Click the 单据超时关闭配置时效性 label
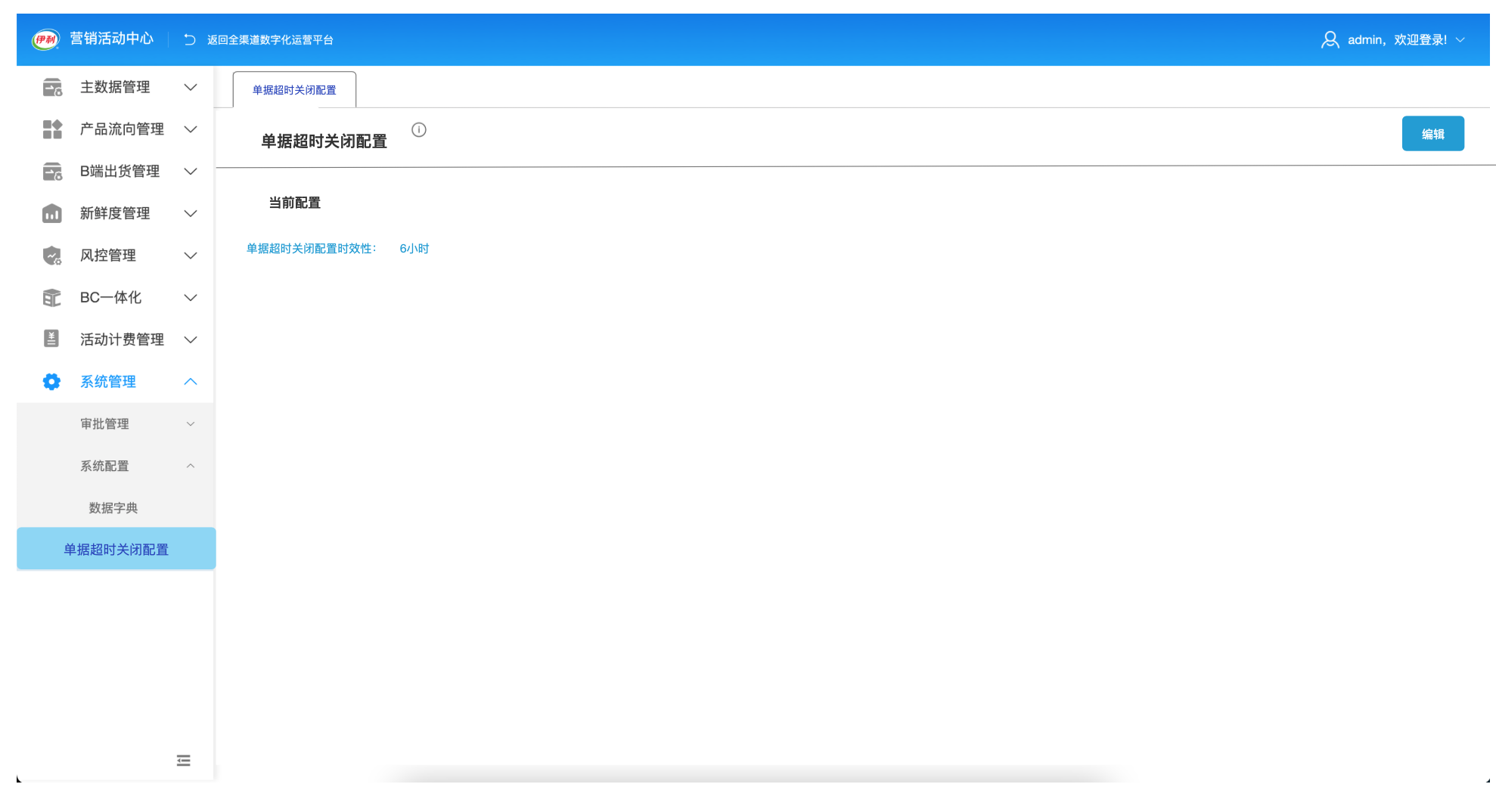The width and height of the screenshot is (1496, 812). point(312,249)
